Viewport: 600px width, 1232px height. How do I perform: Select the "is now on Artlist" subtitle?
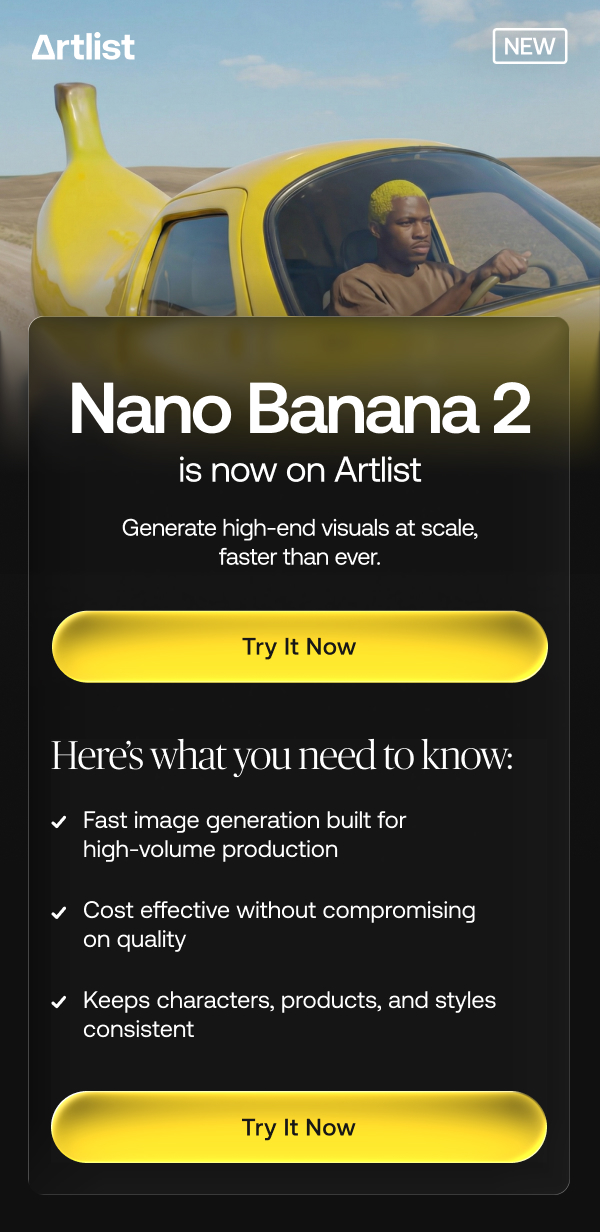coord(299,469)
